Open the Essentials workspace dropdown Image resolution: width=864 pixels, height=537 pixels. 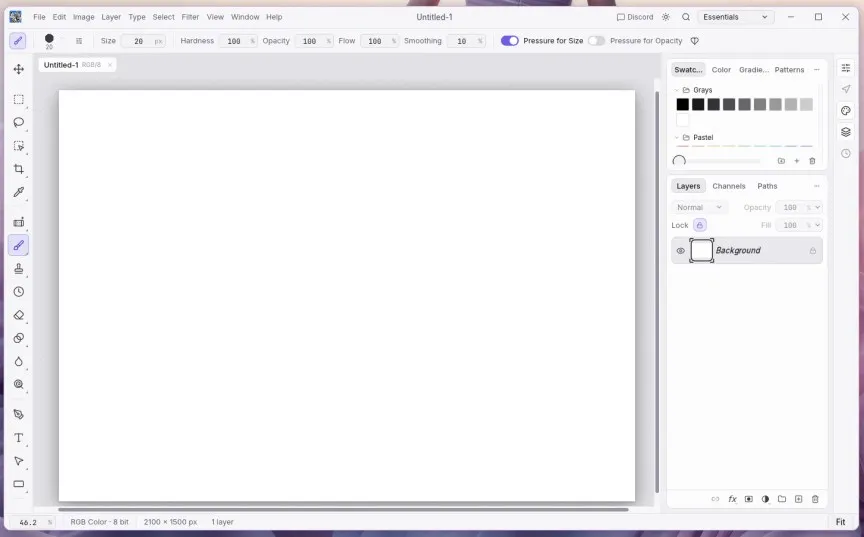(736, 17)
